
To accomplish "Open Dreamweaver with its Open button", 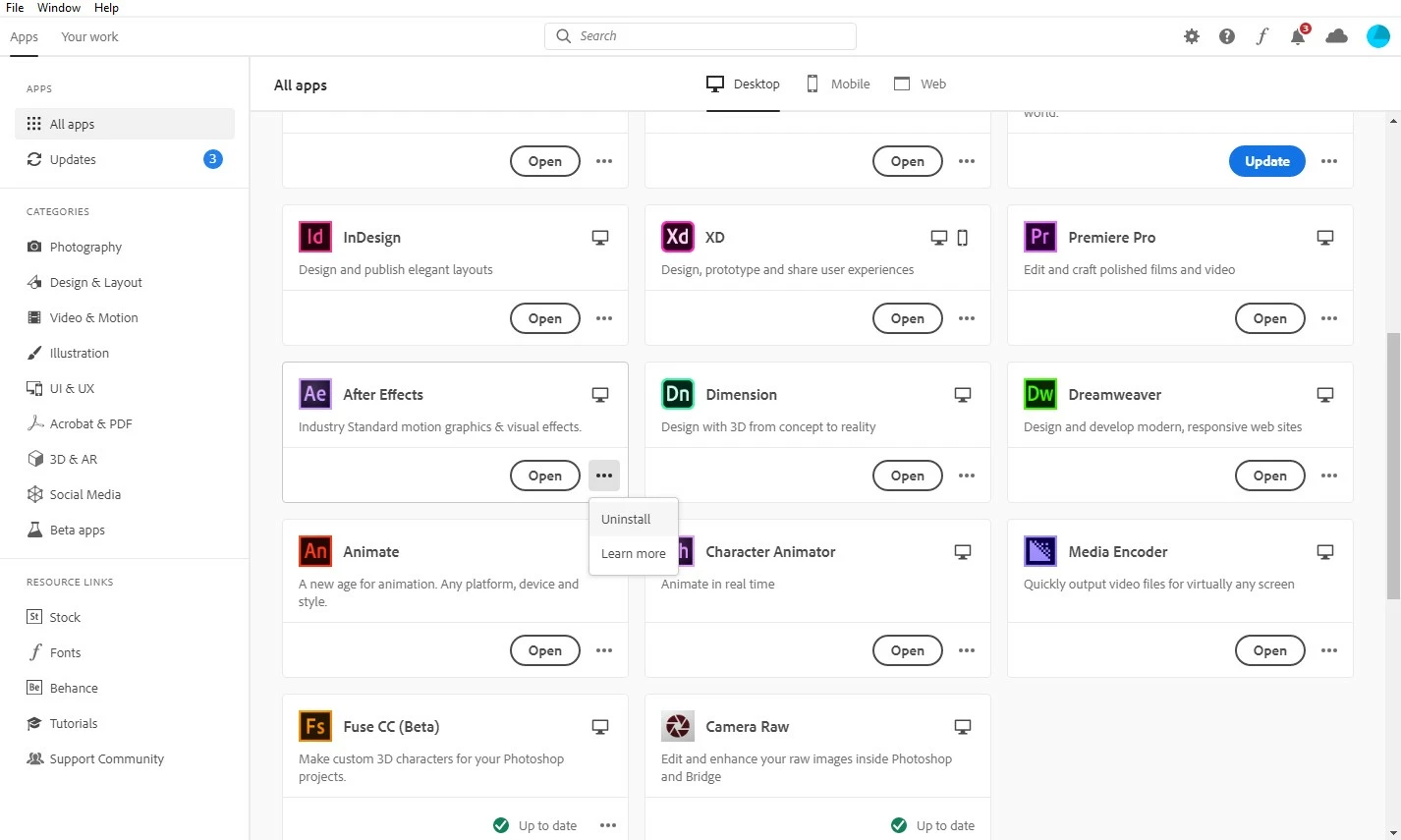I will (x=1270, y=476).
